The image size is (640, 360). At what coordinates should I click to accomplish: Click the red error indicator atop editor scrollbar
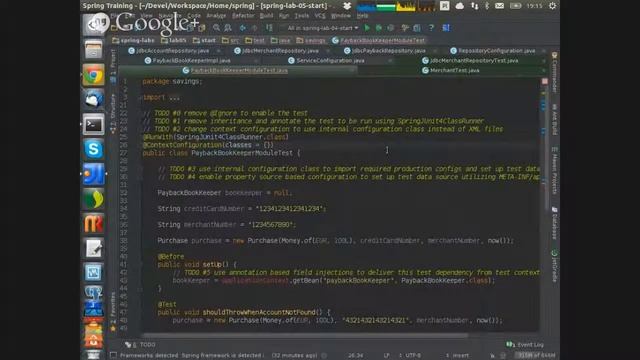544,81
